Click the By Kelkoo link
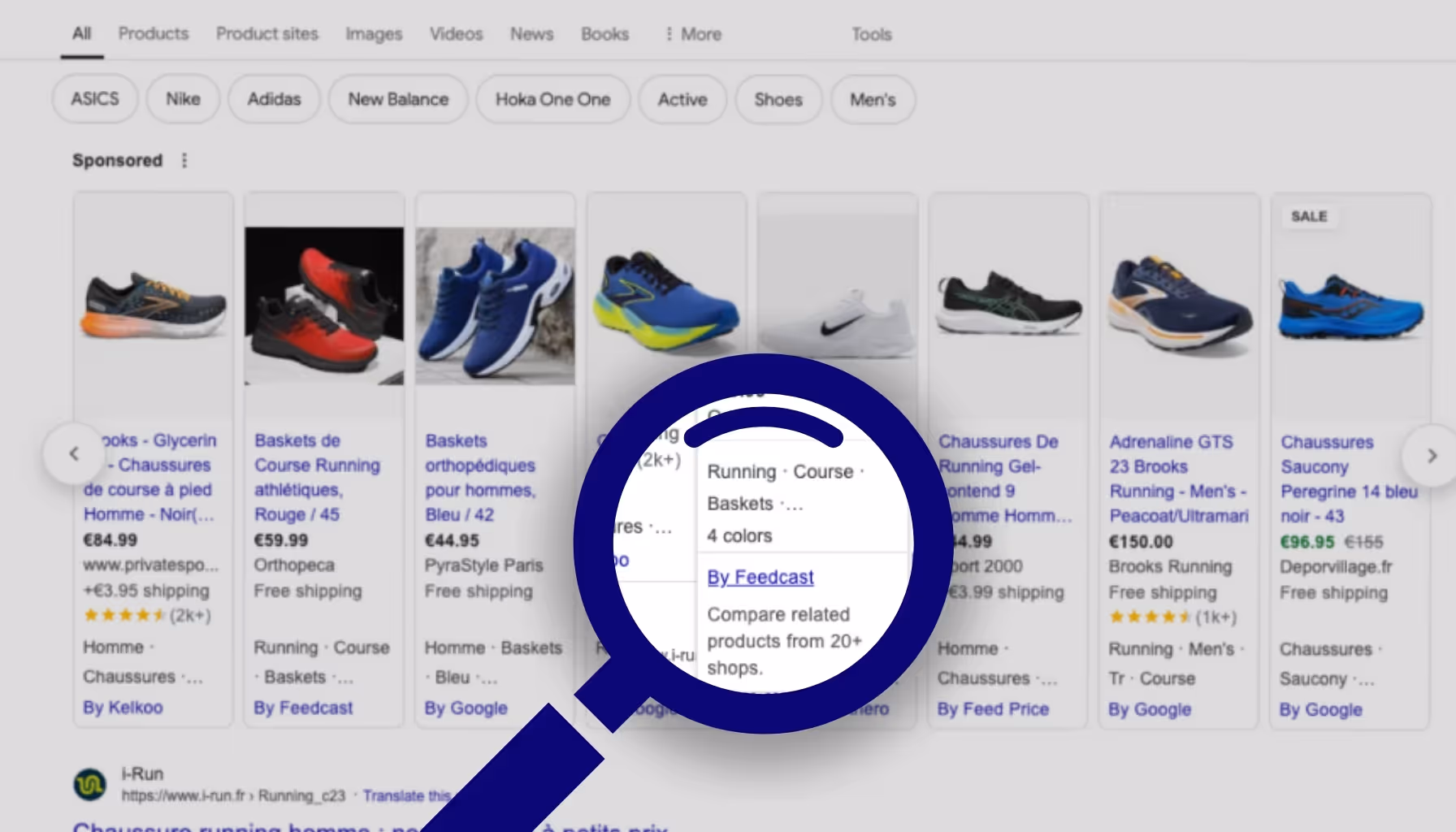 click(x=123, y=708)
